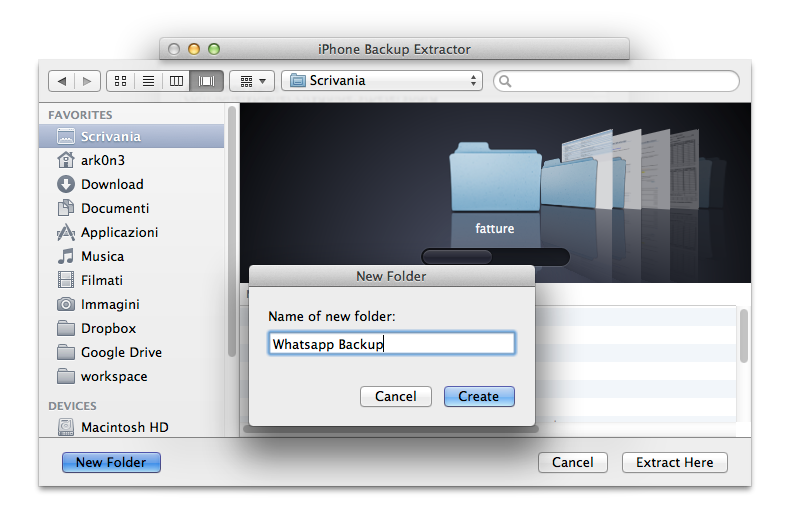Click the Google Drive folder icon
794x515 pixels.
coord(66,352)
